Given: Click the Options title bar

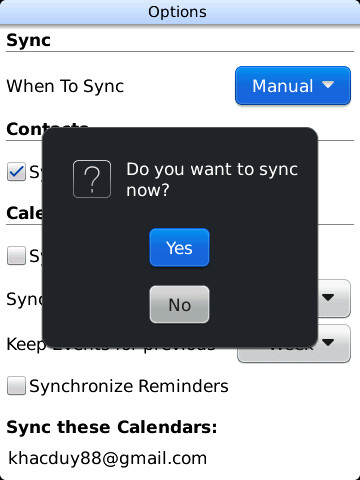Looking at the screenshot, I should (x=180, y=12).
